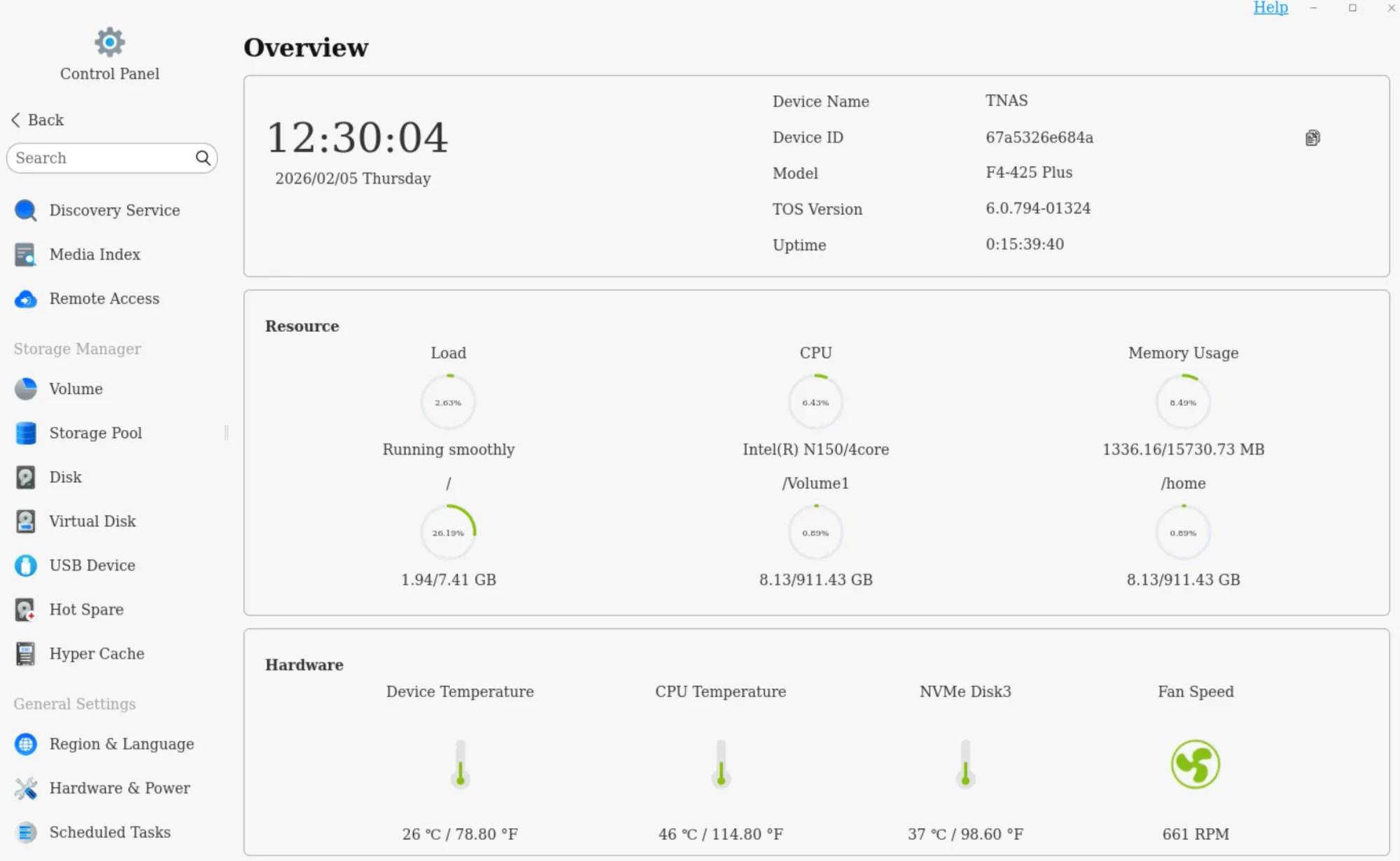Select Volume under Storage Manager

[75, 388]
